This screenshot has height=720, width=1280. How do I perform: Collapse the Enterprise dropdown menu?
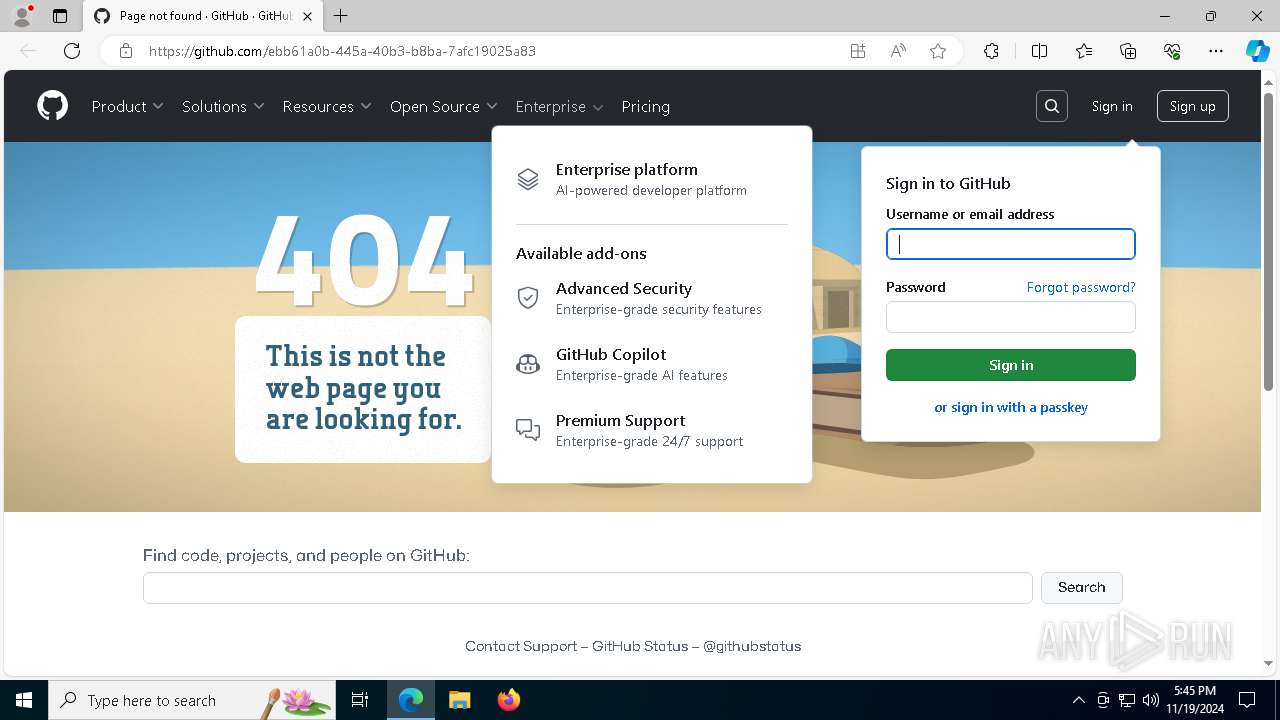click(x=560, y=106)
